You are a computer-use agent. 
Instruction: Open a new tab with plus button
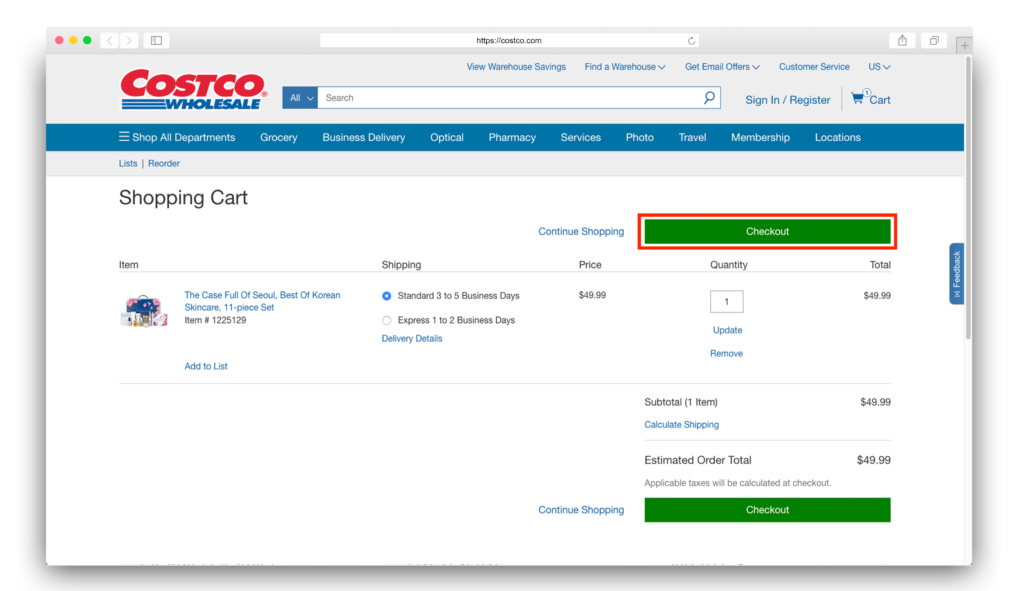(x=964, y=46)
